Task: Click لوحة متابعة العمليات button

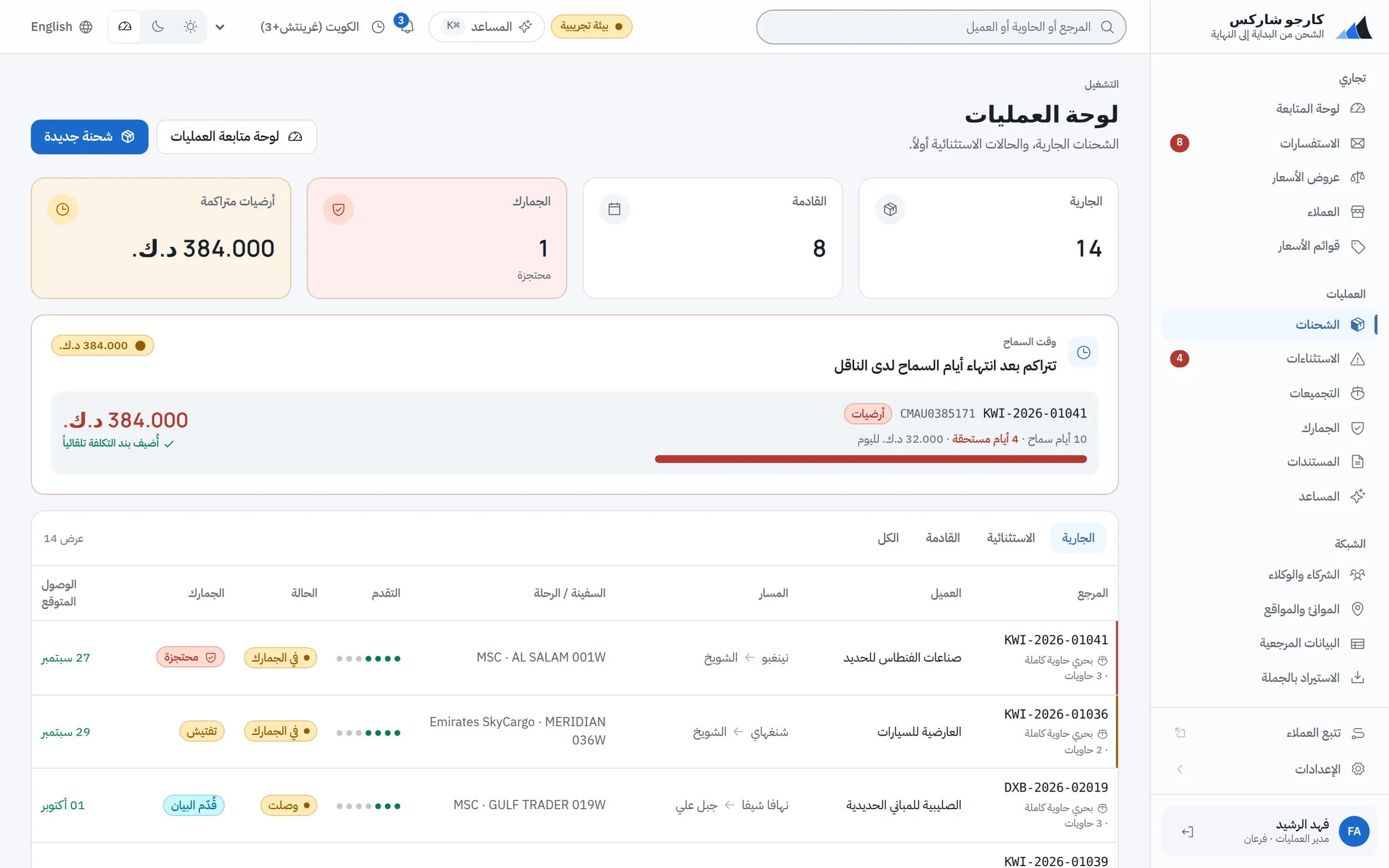Action: (x=237, y=137)
